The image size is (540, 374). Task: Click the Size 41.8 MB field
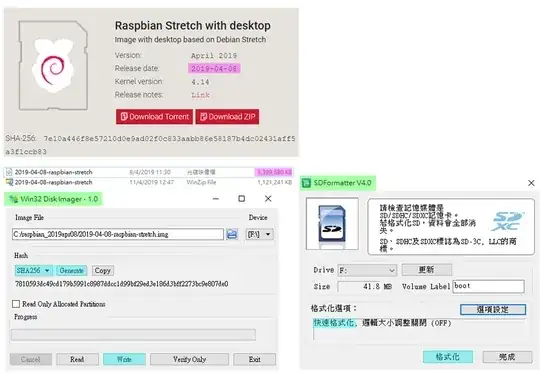[x=366, y=287]
